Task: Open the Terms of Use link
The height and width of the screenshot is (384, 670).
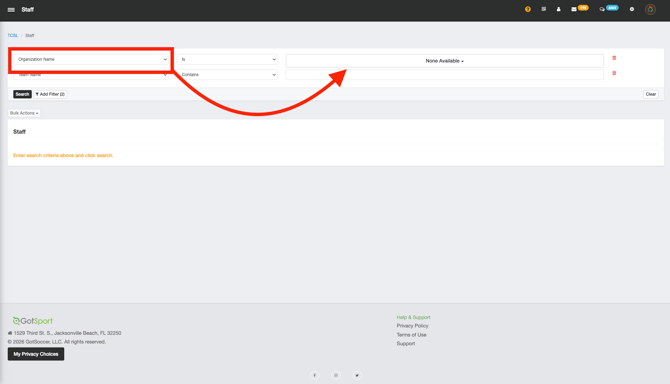Action: [x=411, y=335]
